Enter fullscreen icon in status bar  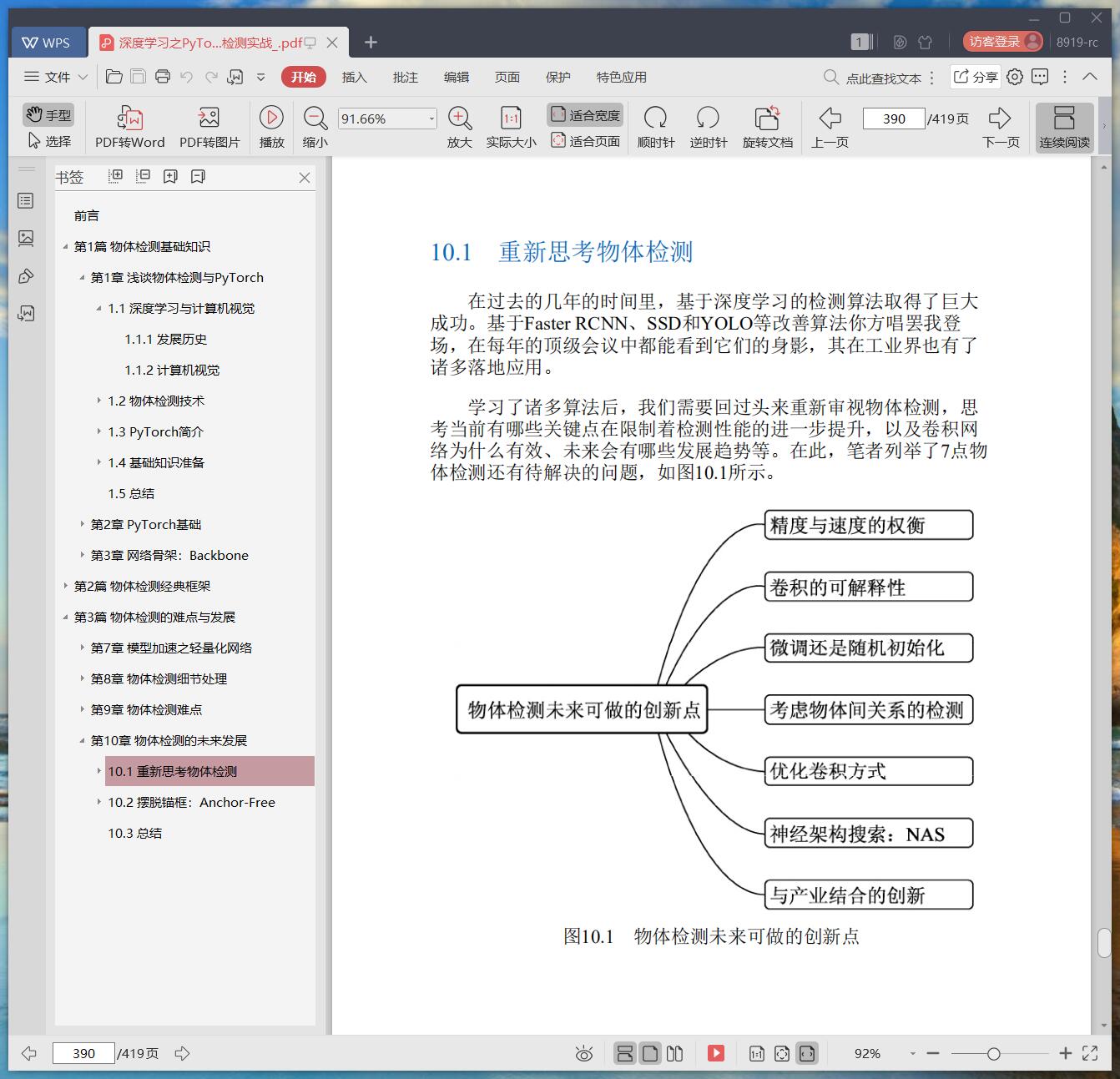[x=1090, y=1053]
